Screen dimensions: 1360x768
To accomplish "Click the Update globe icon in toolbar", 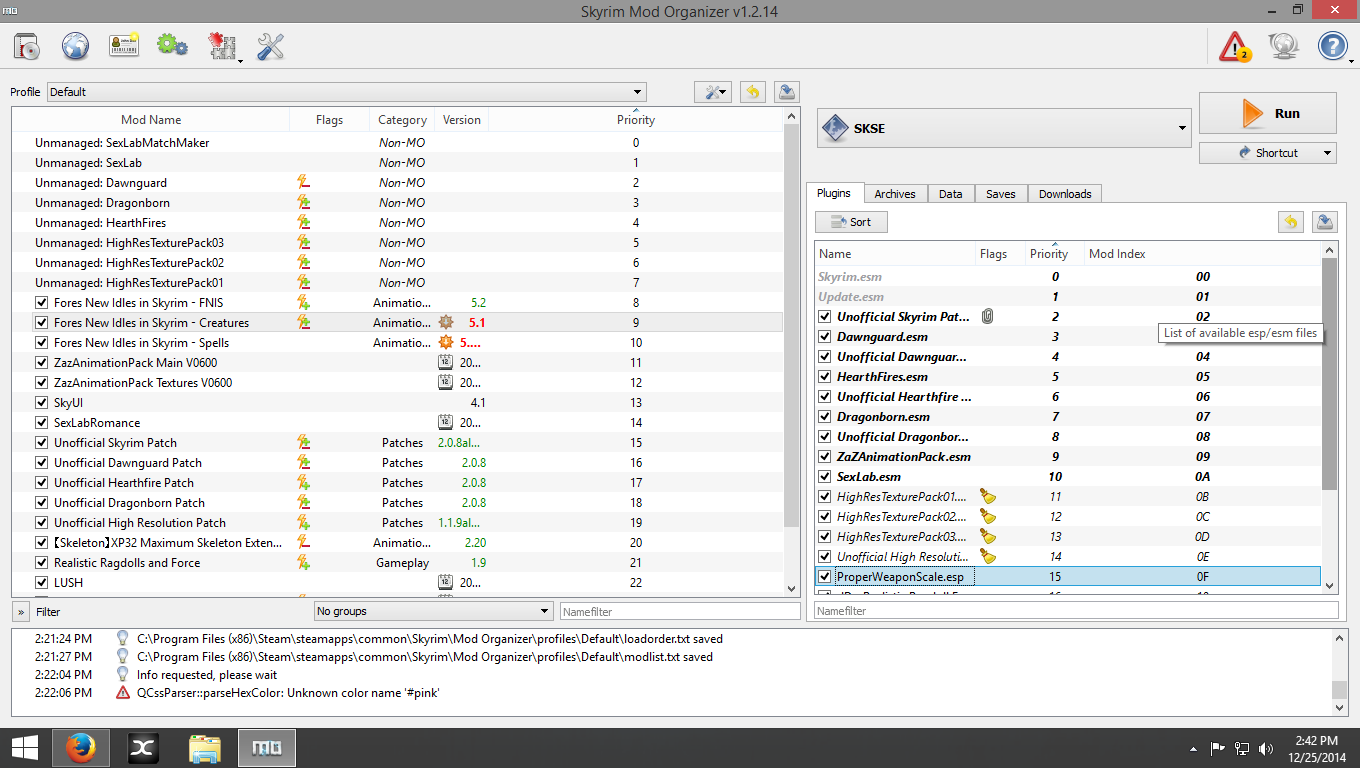I will click(1284, 46).
